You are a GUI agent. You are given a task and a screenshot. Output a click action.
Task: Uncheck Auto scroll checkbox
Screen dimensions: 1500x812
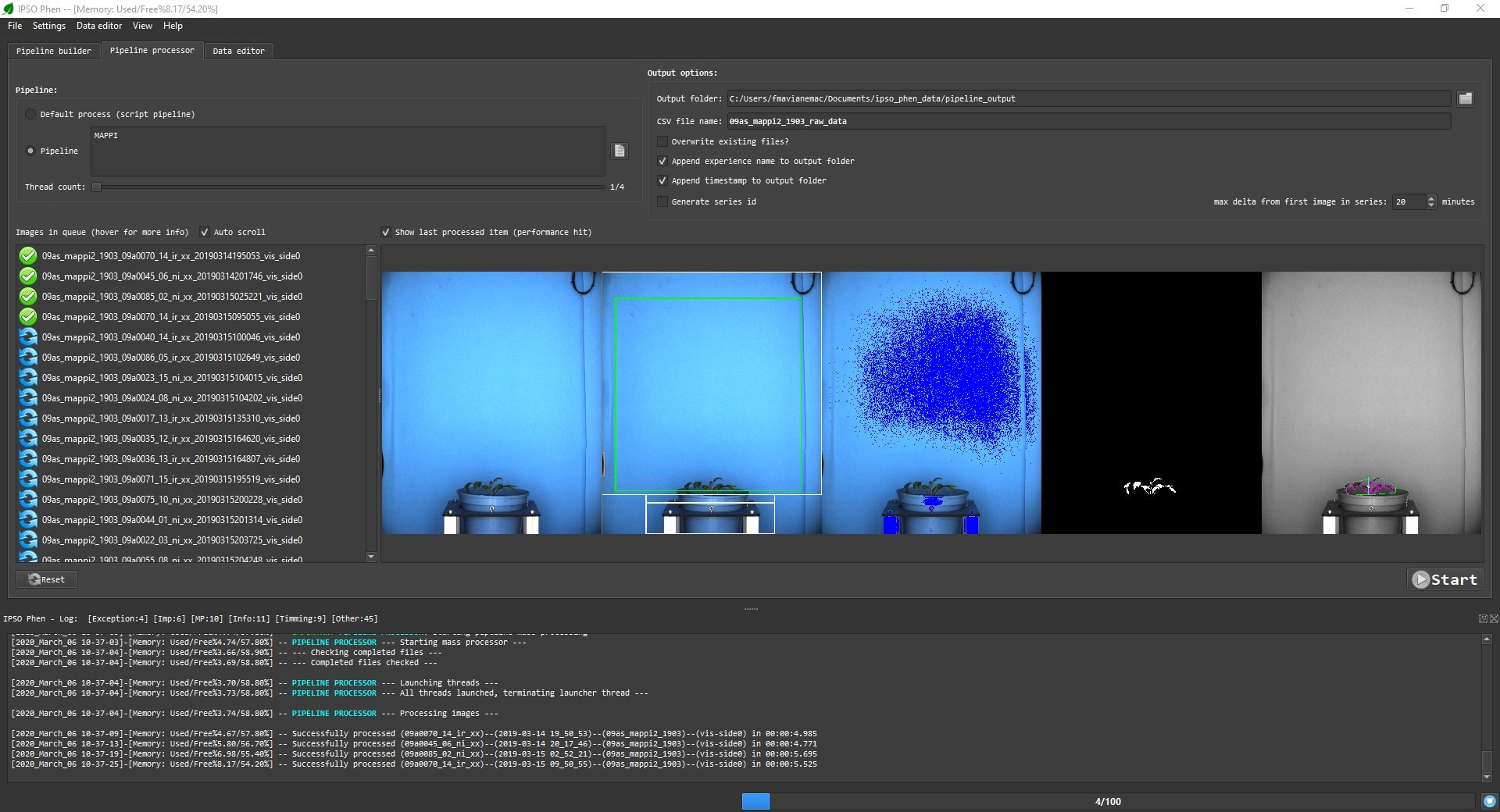205,232
